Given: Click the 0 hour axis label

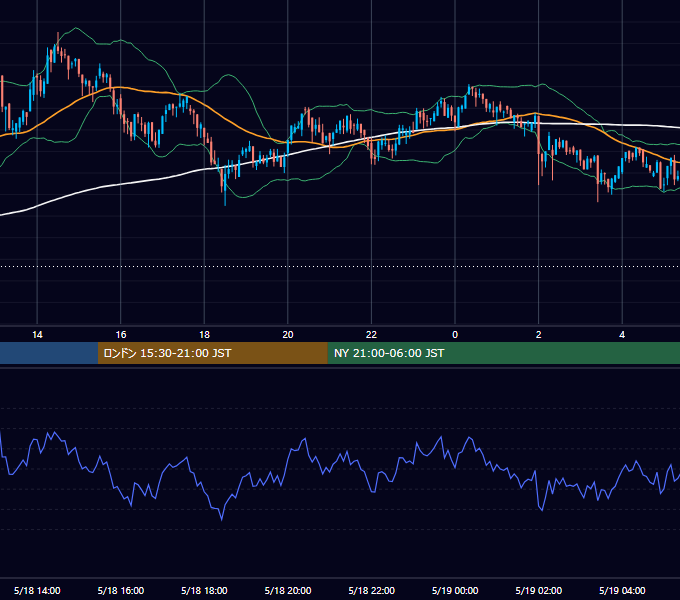Looking at the screenshot, I should [x=455, y=335].
